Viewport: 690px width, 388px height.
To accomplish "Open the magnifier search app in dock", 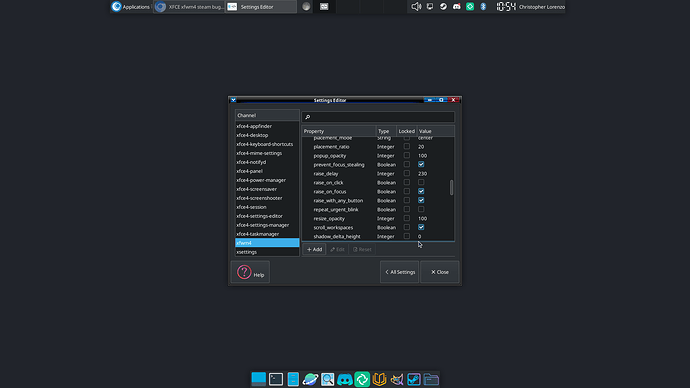I will pos(327,379).
